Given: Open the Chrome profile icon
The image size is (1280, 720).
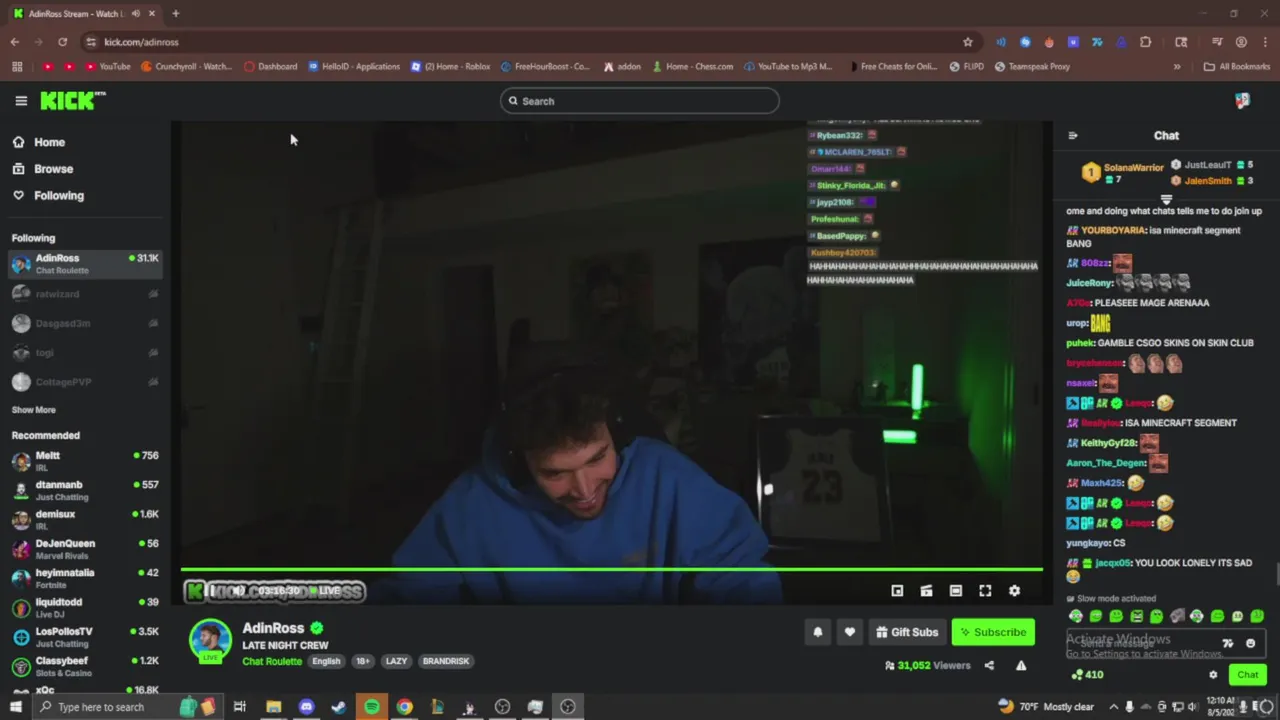Looking at the screenshot, I should click(x=1241, y=42).
